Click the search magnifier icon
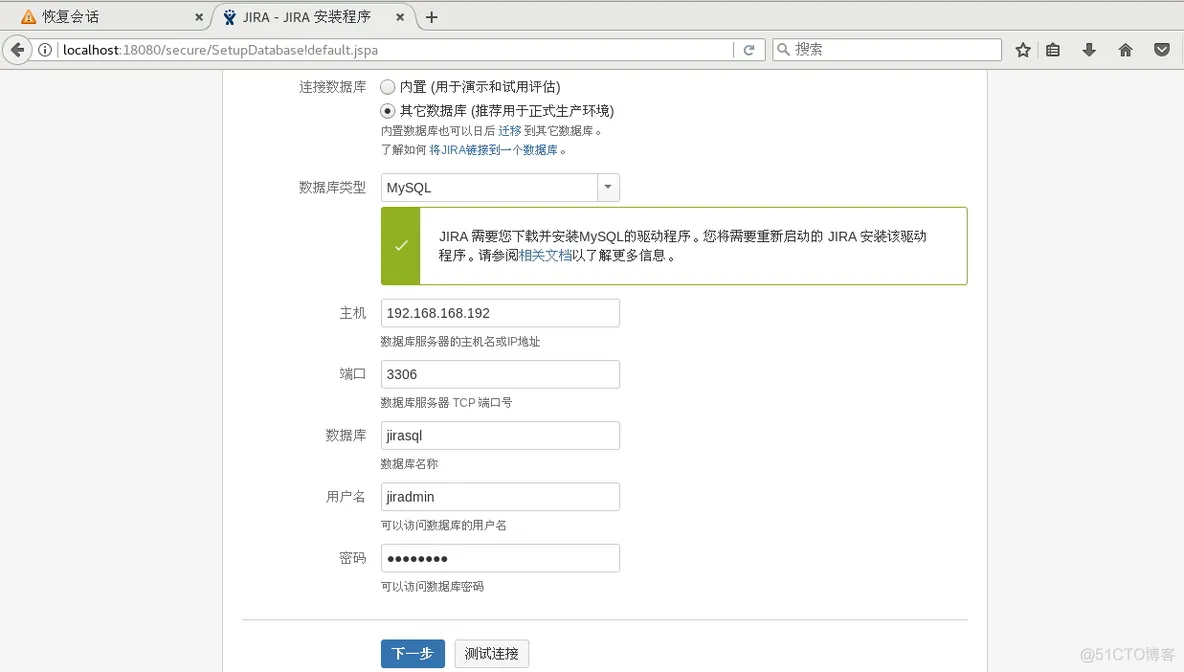This screenshot has height=672, width=1184. [x=784, y=50]
